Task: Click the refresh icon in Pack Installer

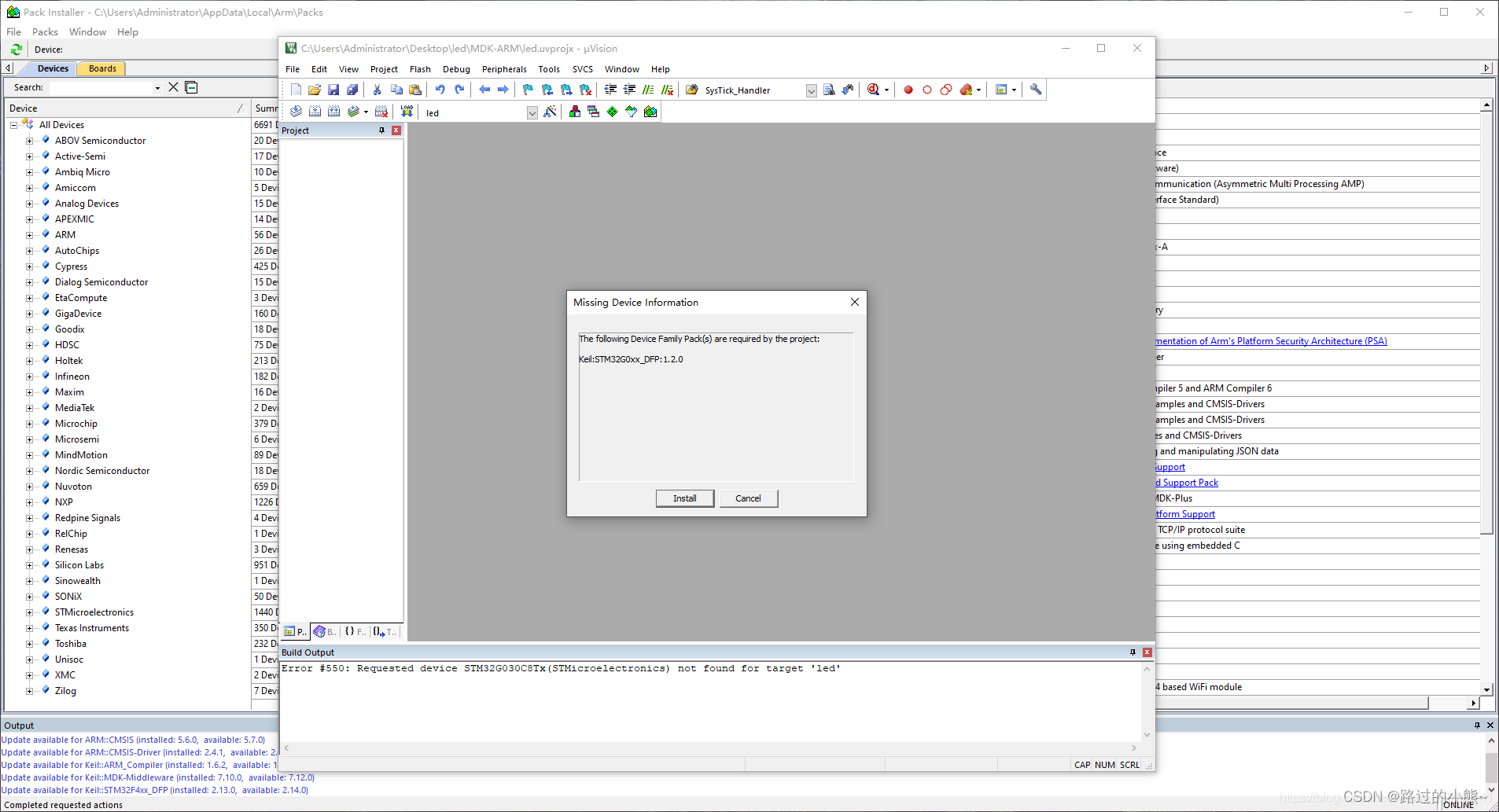Action: pyautogui.click(x=16, y=49)
